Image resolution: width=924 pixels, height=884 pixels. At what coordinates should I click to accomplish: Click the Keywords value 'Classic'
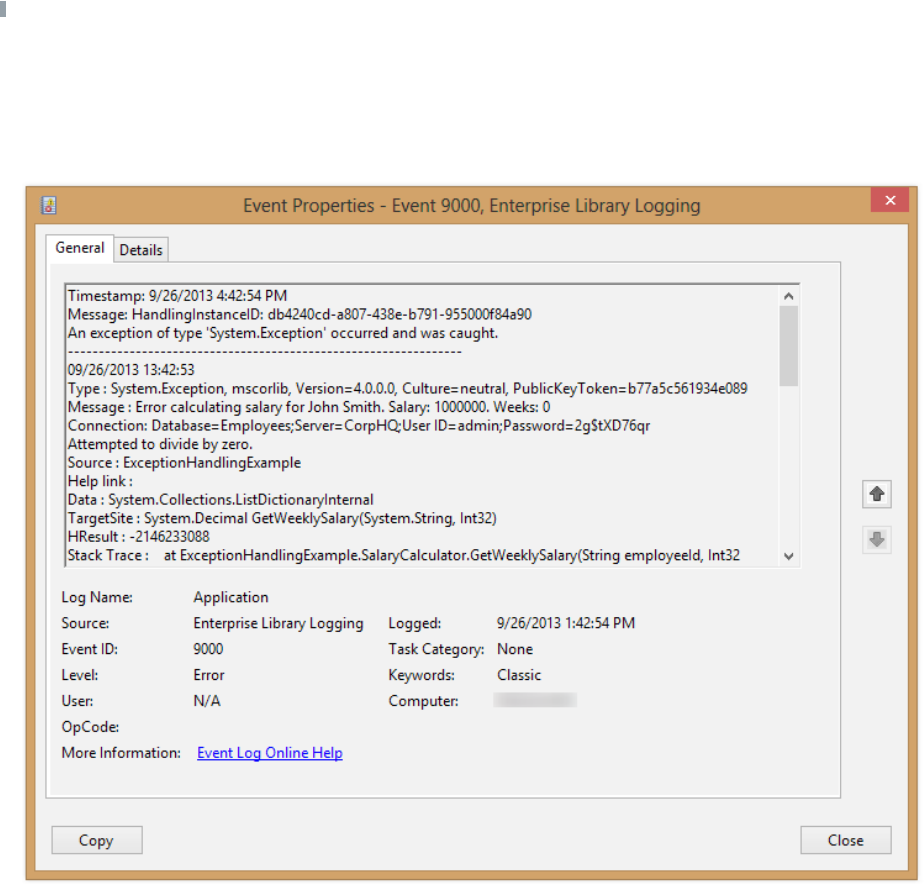point(519,675)
